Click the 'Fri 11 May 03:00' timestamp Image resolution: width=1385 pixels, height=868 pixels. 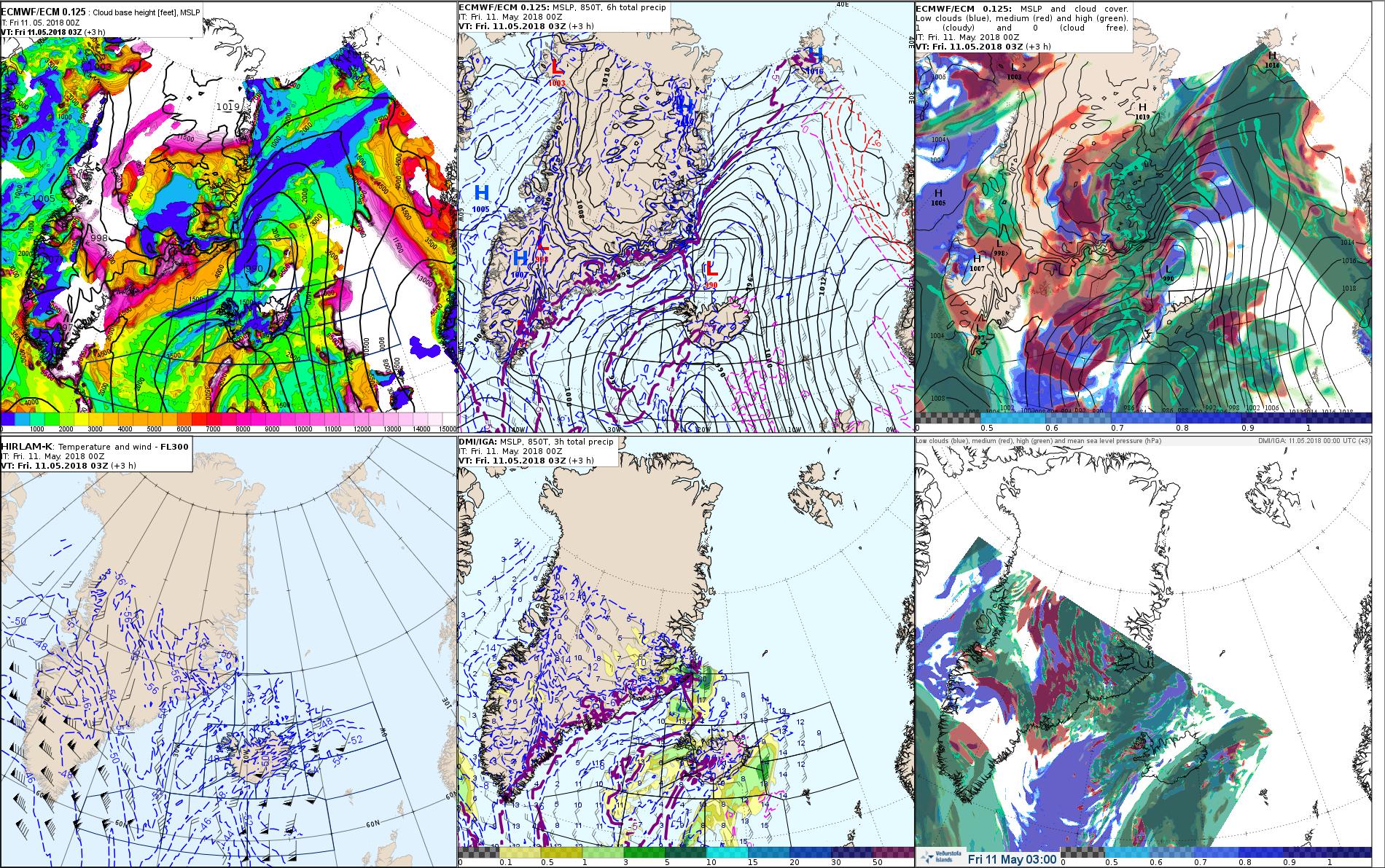point(1011,859)
